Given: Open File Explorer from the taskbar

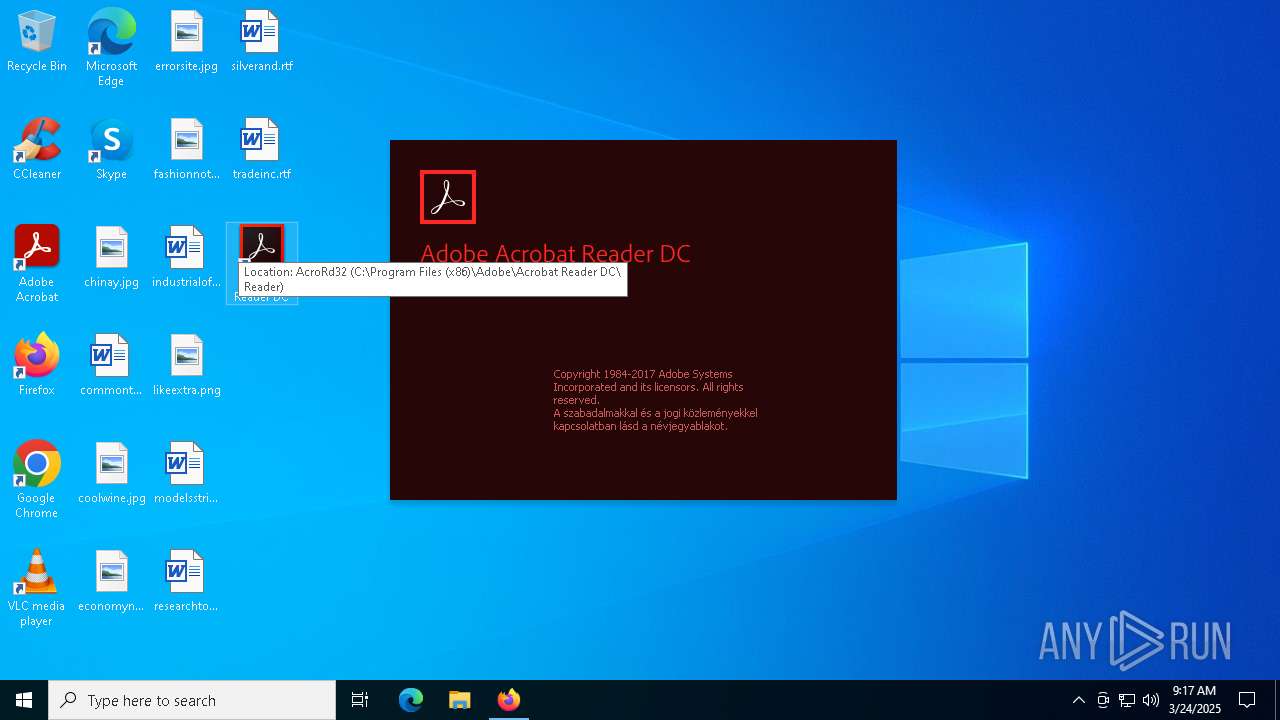Looking at the screenshot, I should click(x=459, y=700).
